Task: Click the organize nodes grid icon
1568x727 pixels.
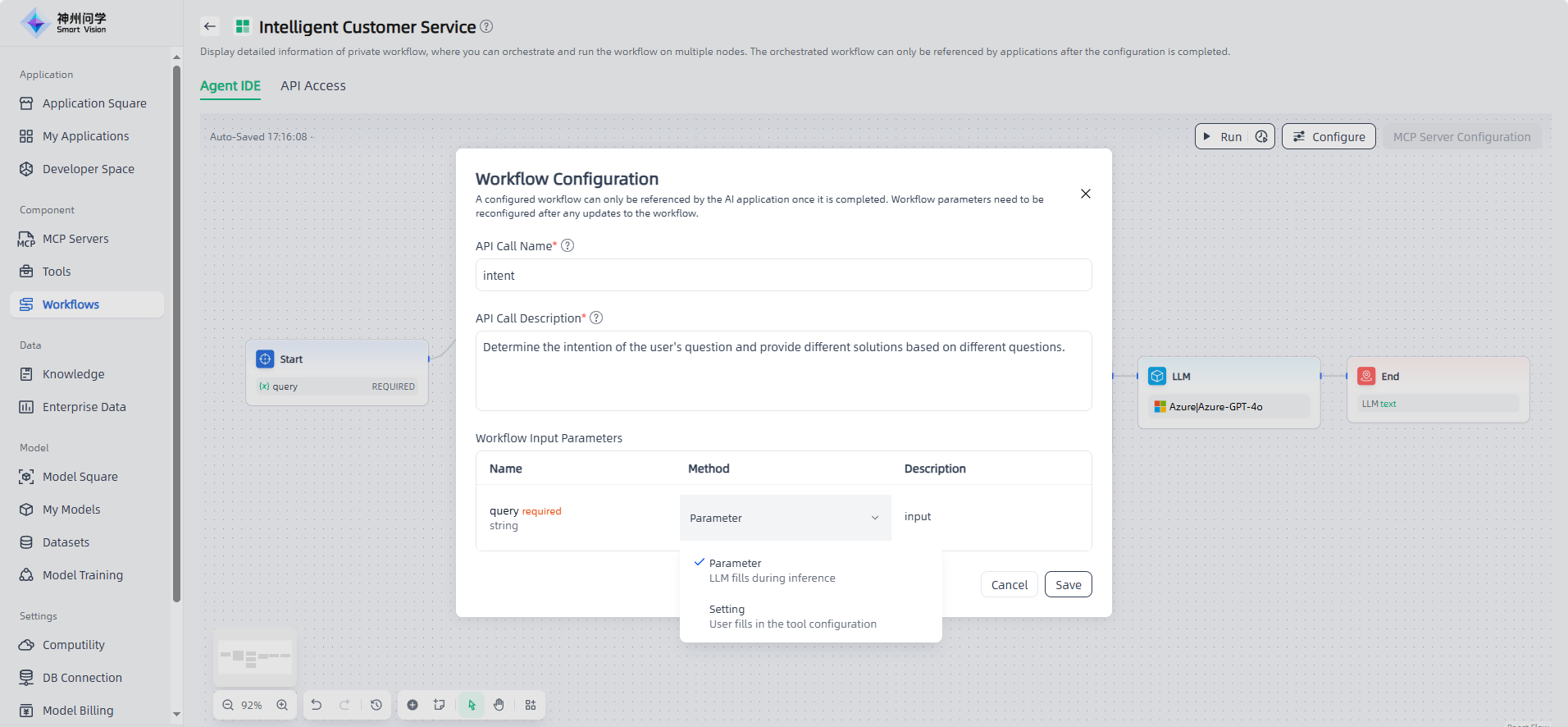Action: point(531,705)
